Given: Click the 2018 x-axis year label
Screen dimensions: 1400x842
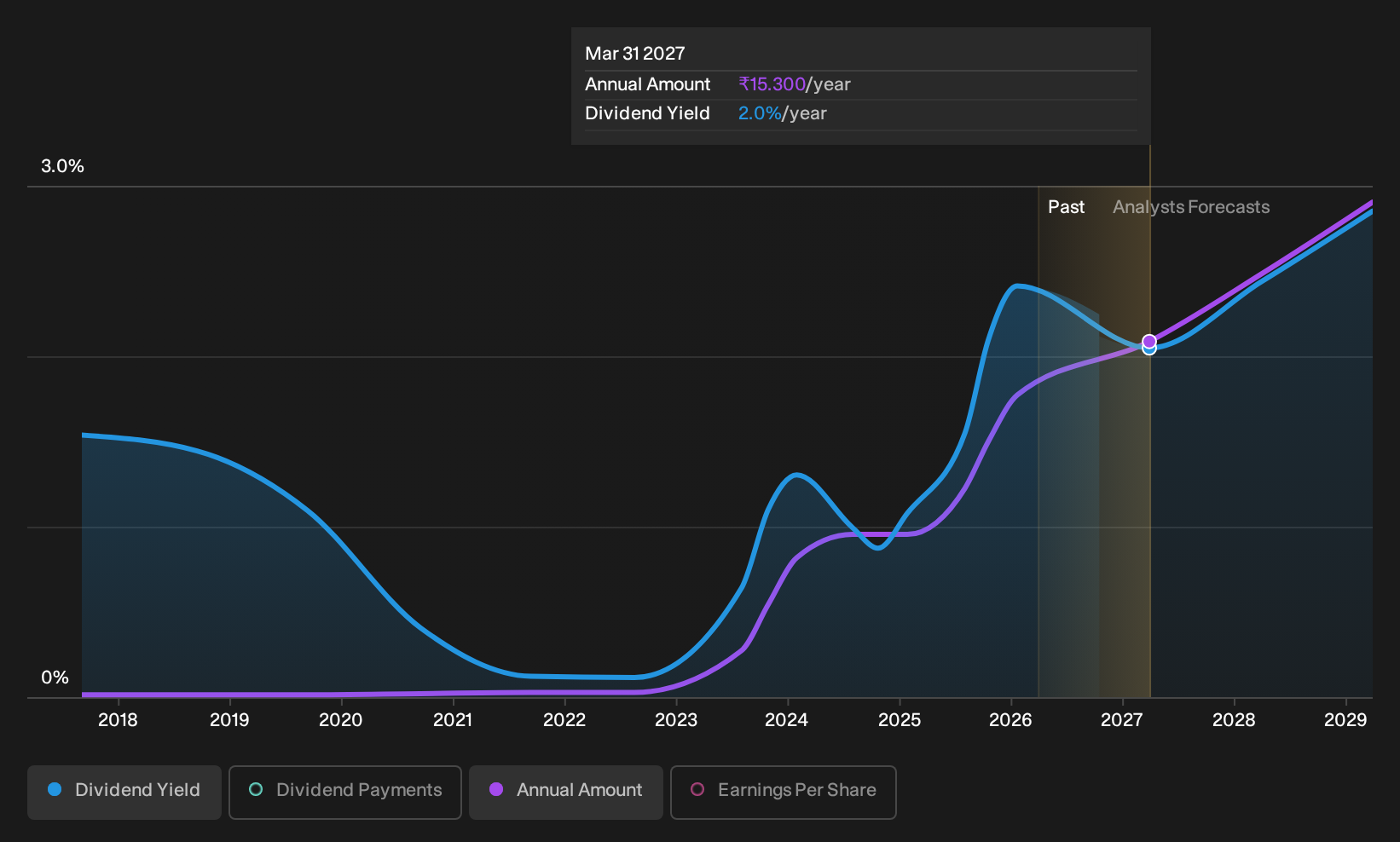Looking at the screenshot, I should tap(118, 720).
